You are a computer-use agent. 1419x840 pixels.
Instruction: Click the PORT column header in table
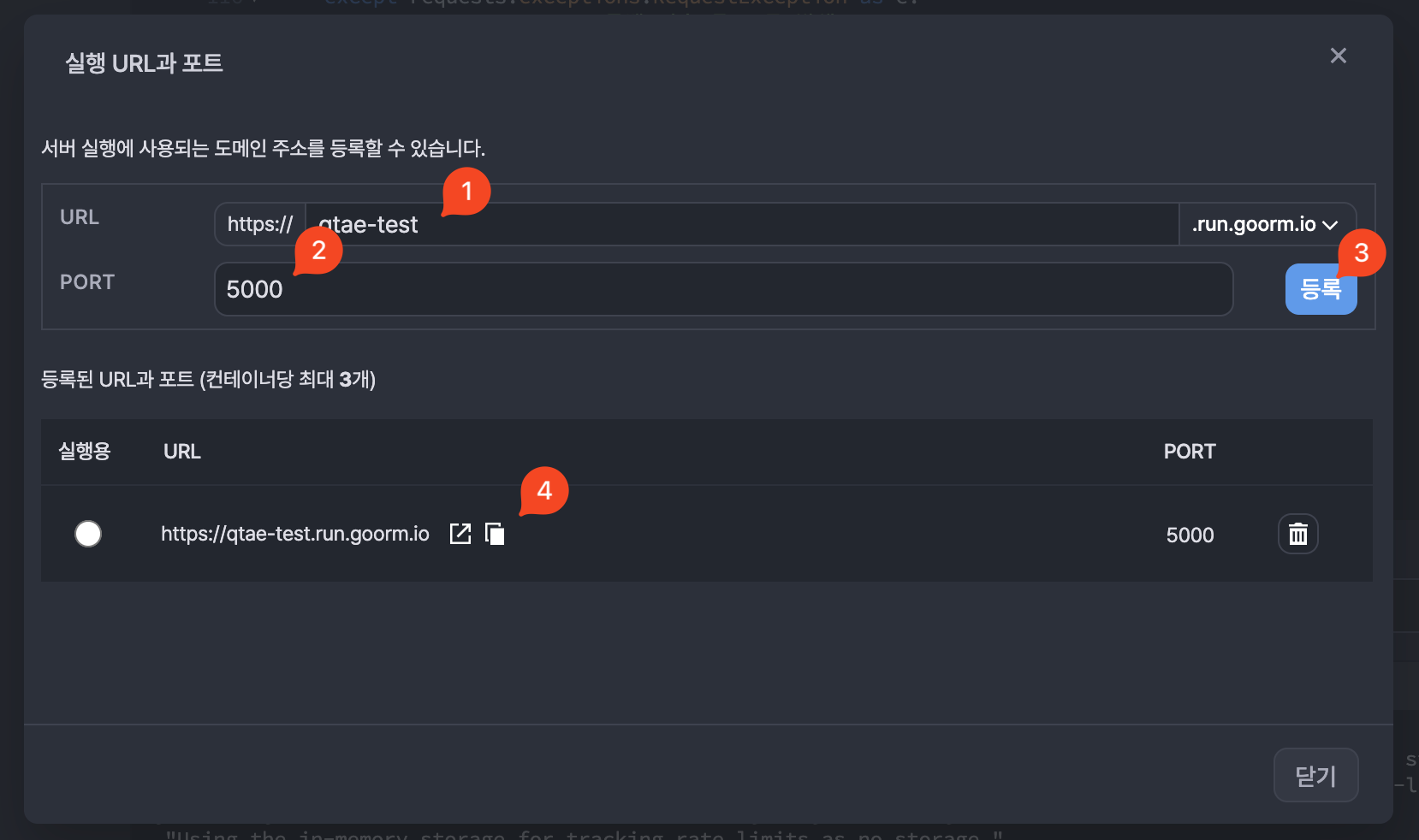1189,452
